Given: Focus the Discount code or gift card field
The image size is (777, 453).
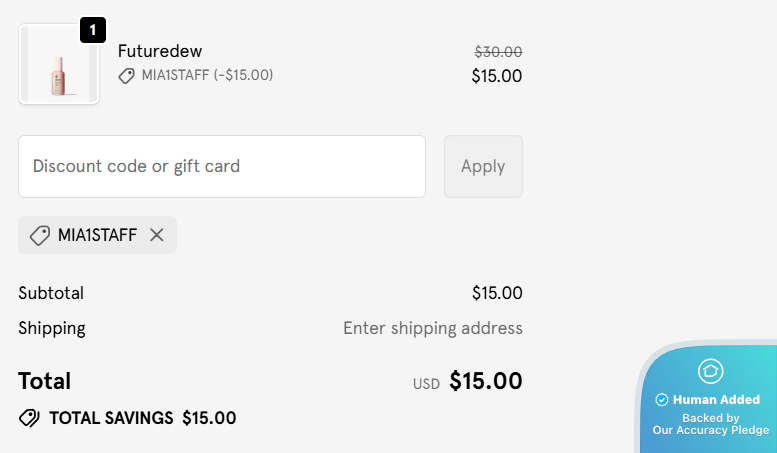Looking at the screenshot, I should [x=222, y=166].
